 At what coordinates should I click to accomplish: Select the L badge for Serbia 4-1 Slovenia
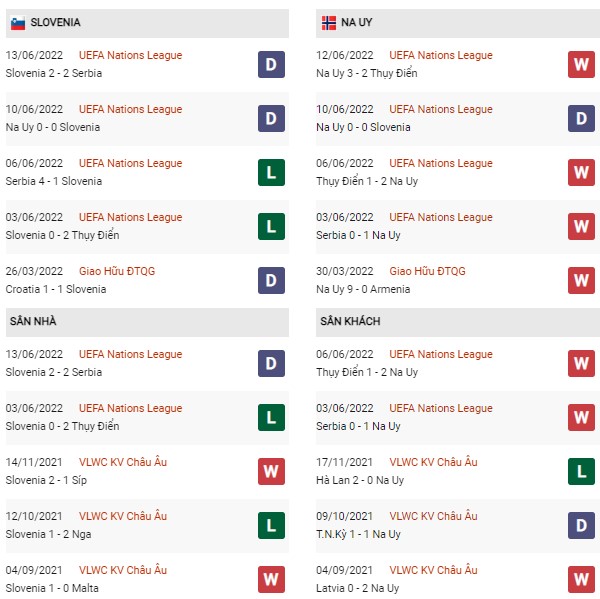[x=271, y=172]
